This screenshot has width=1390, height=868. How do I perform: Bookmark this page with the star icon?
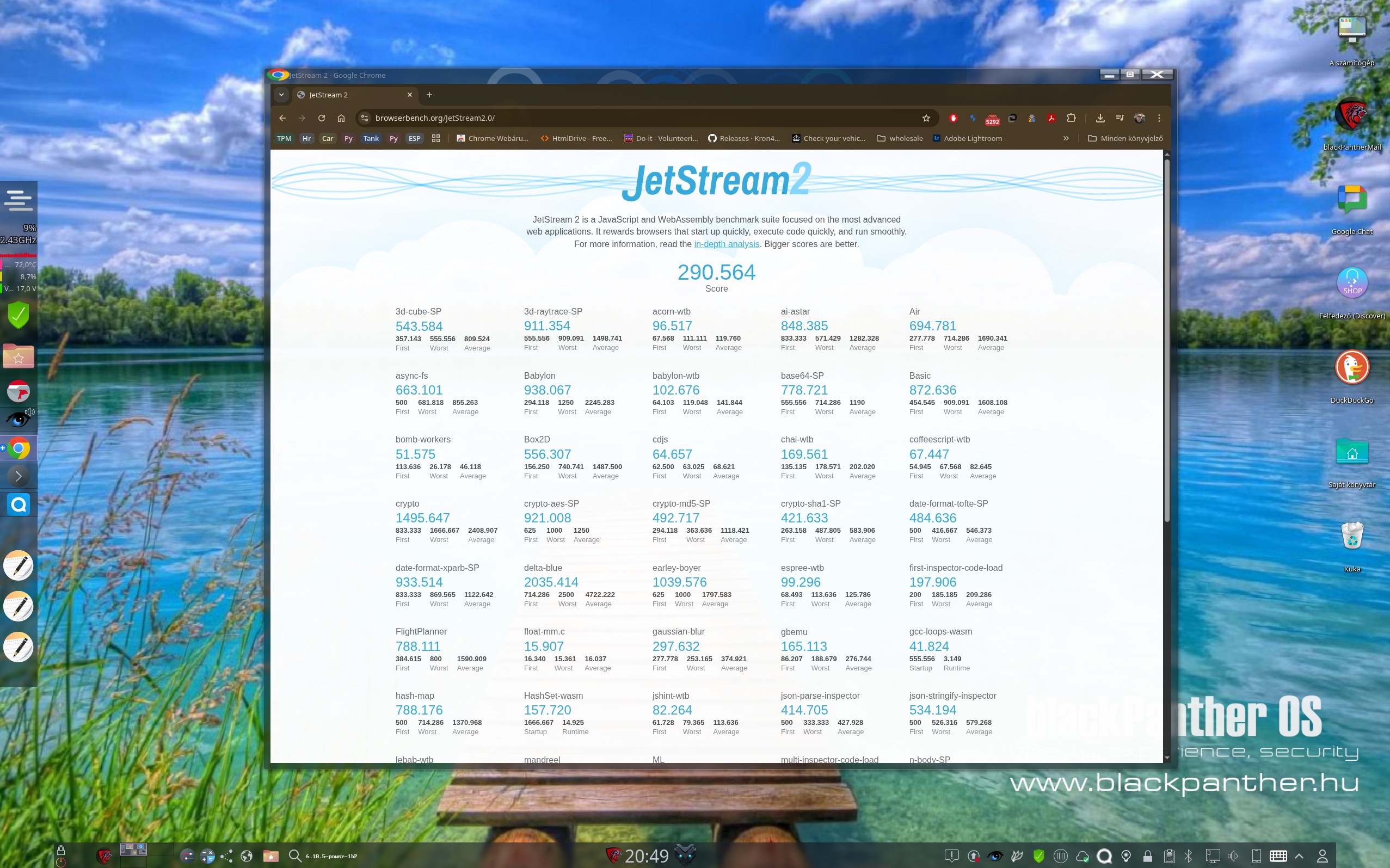(926, 118)
